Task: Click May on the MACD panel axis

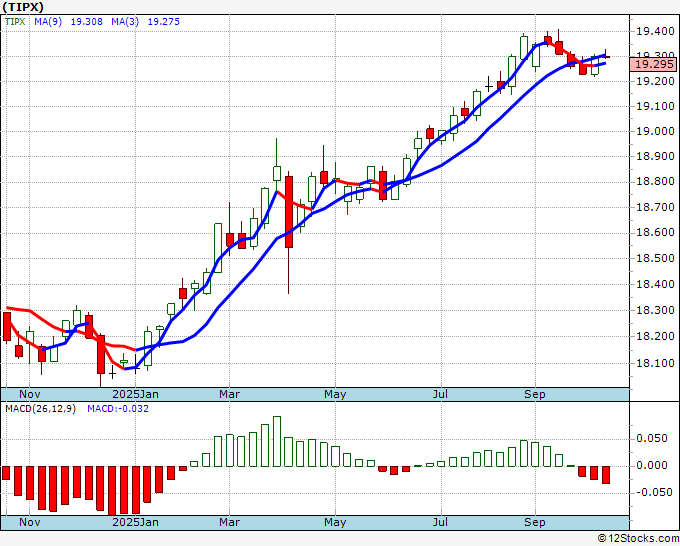Action: [x=335, y=522]
